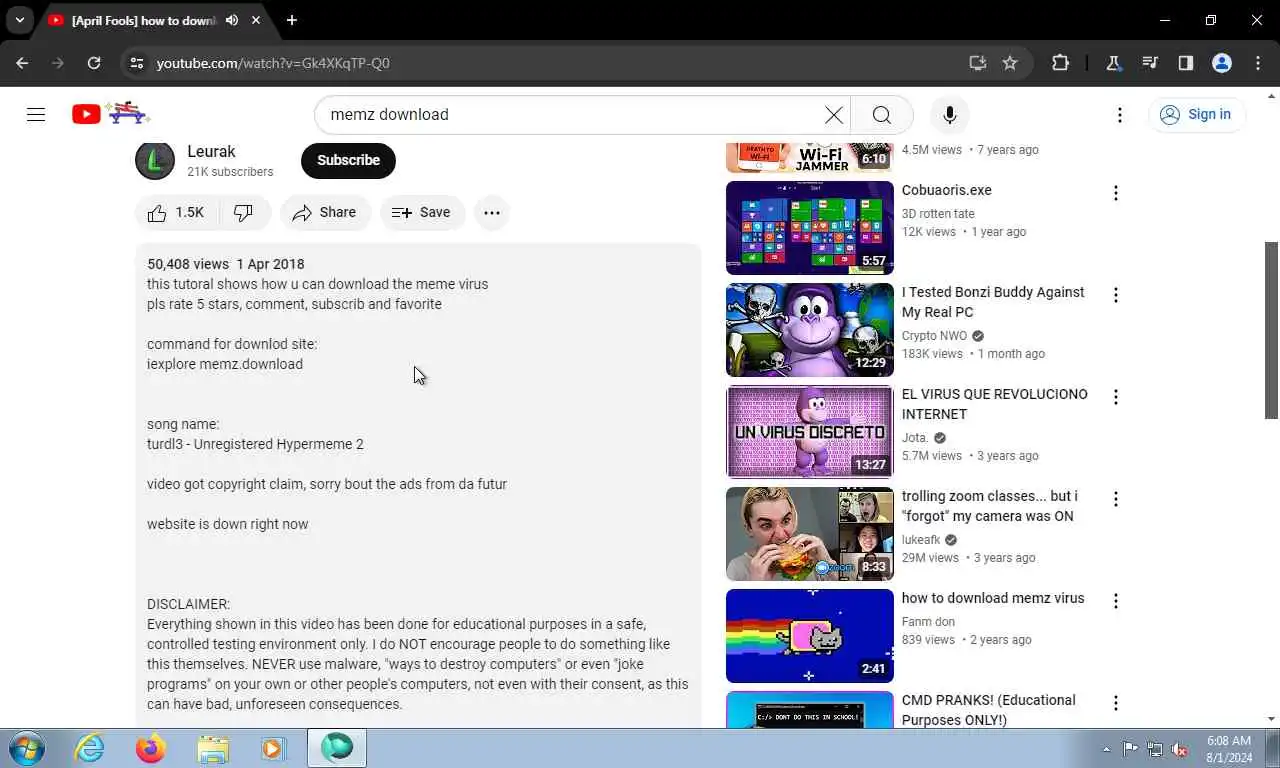Save the video to a playlist
The height and width of the screenshot is (768, 1280).
tap(422, 212)
